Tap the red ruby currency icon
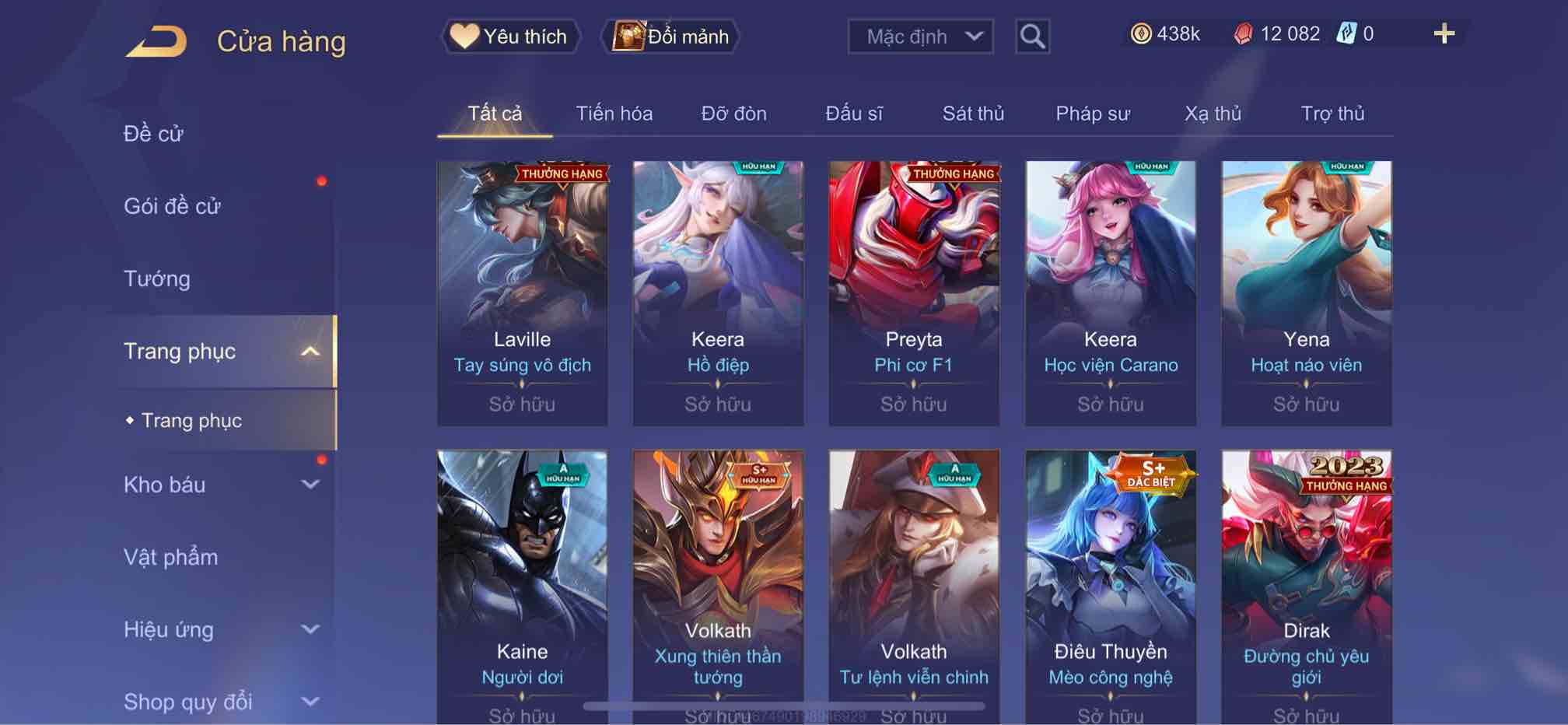This screenshot has width=1568, height=725. click(x=1243, y=33)
